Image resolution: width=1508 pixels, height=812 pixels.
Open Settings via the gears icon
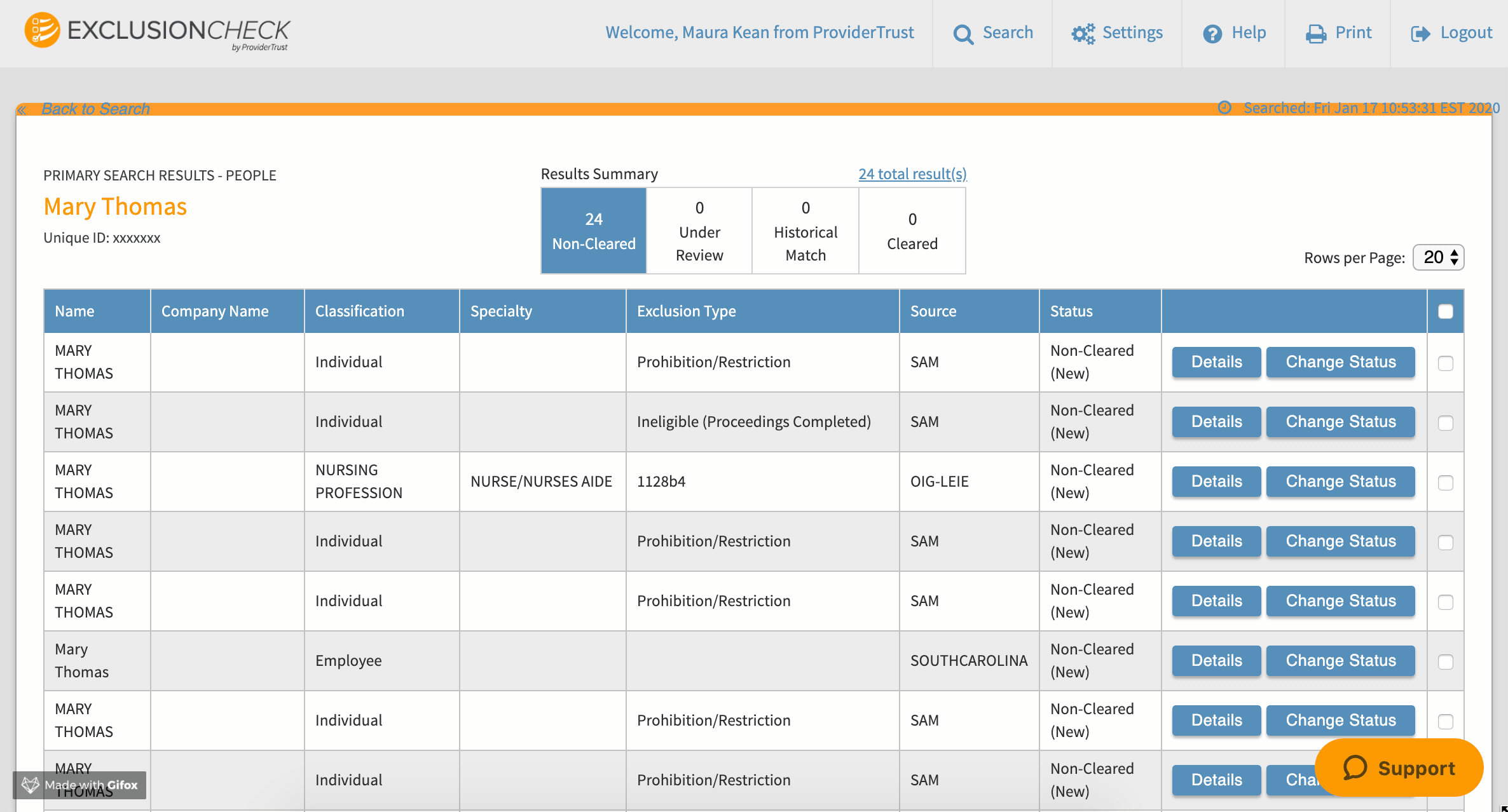click(1083, 34)
